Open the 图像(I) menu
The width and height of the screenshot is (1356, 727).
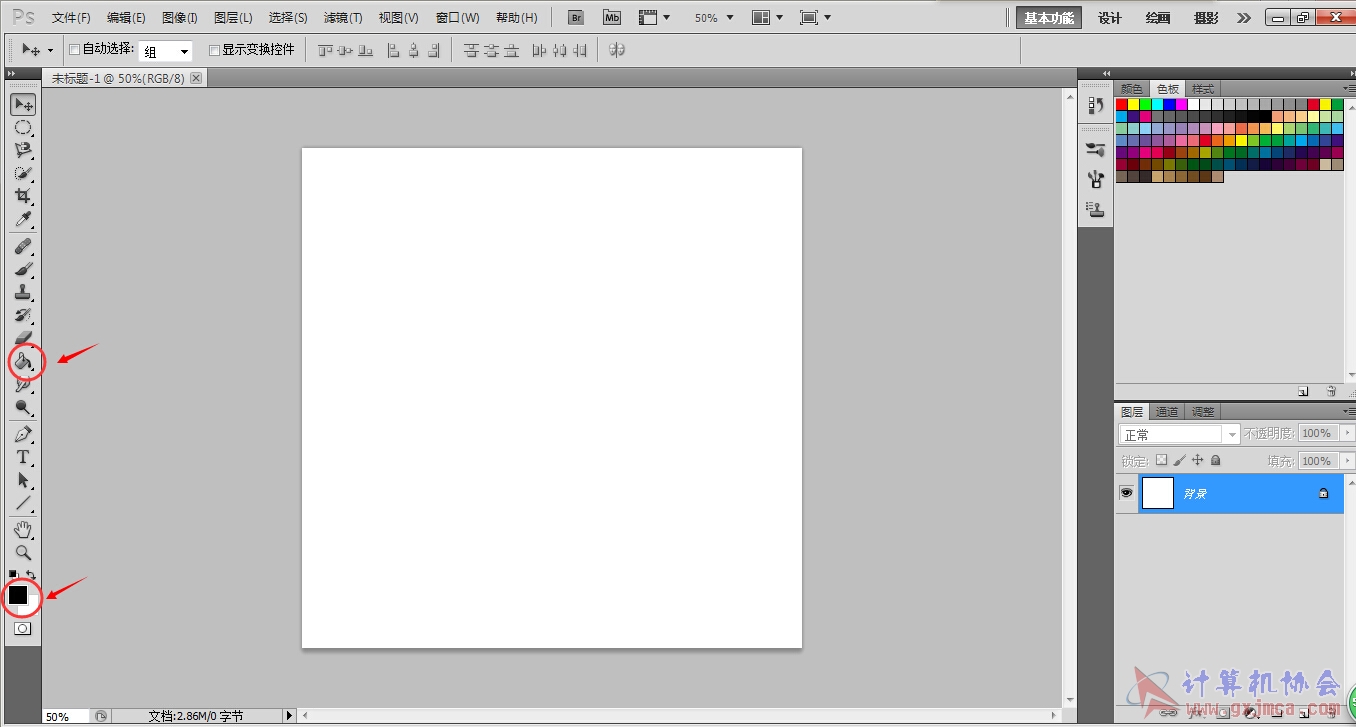pos(180,18)
